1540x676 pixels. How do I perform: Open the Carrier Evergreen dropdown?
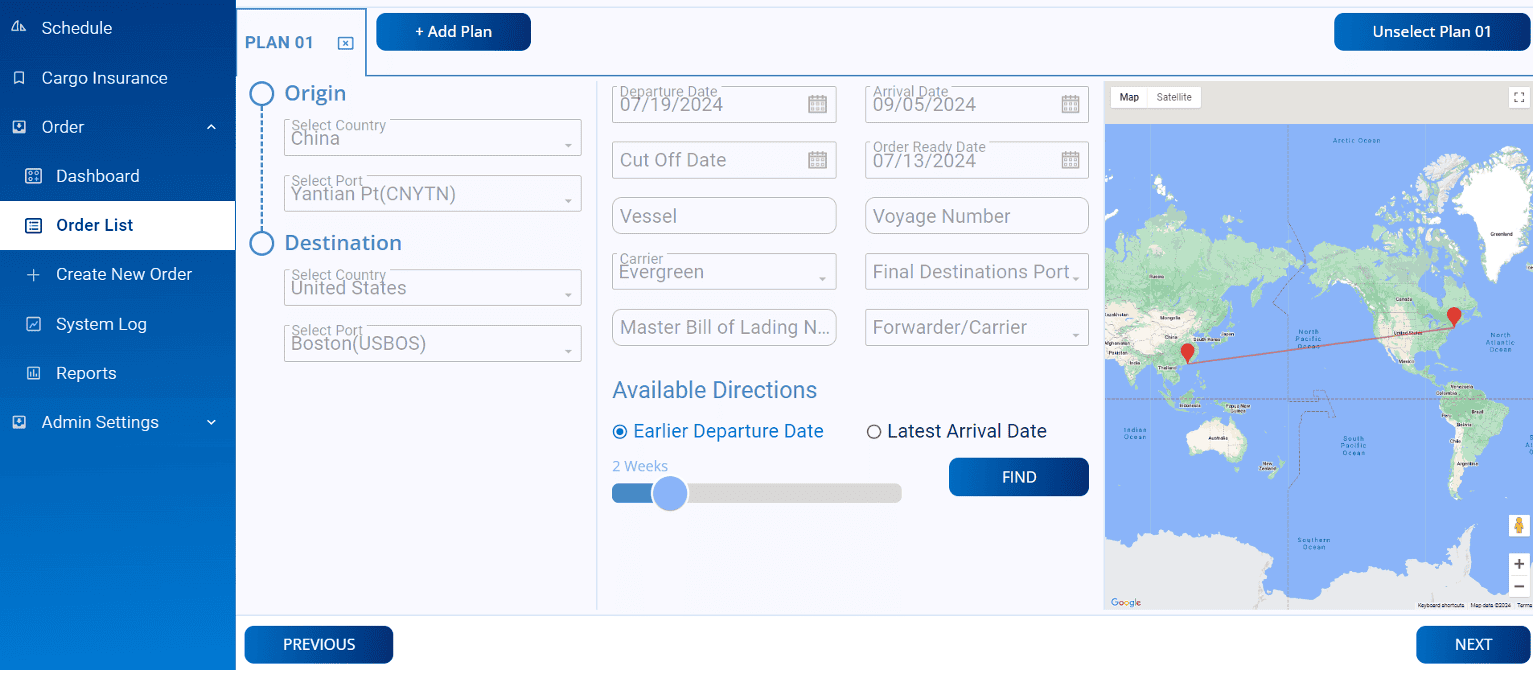point(724,271)
